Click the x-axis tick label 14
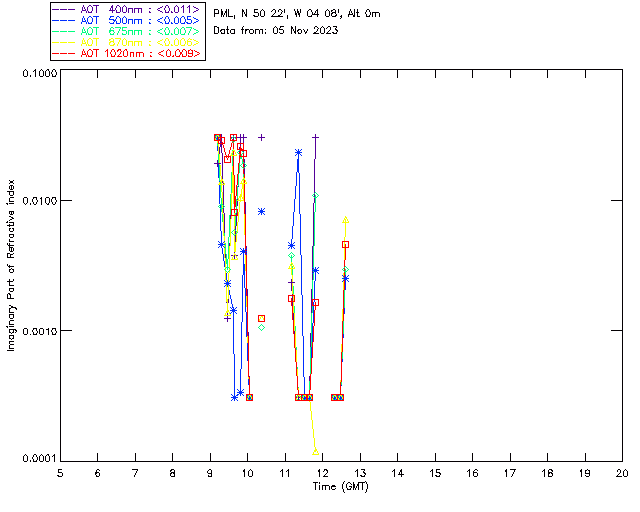Image resolution: width=640 pixels, height=512 pixels. [x=398, y=473]
